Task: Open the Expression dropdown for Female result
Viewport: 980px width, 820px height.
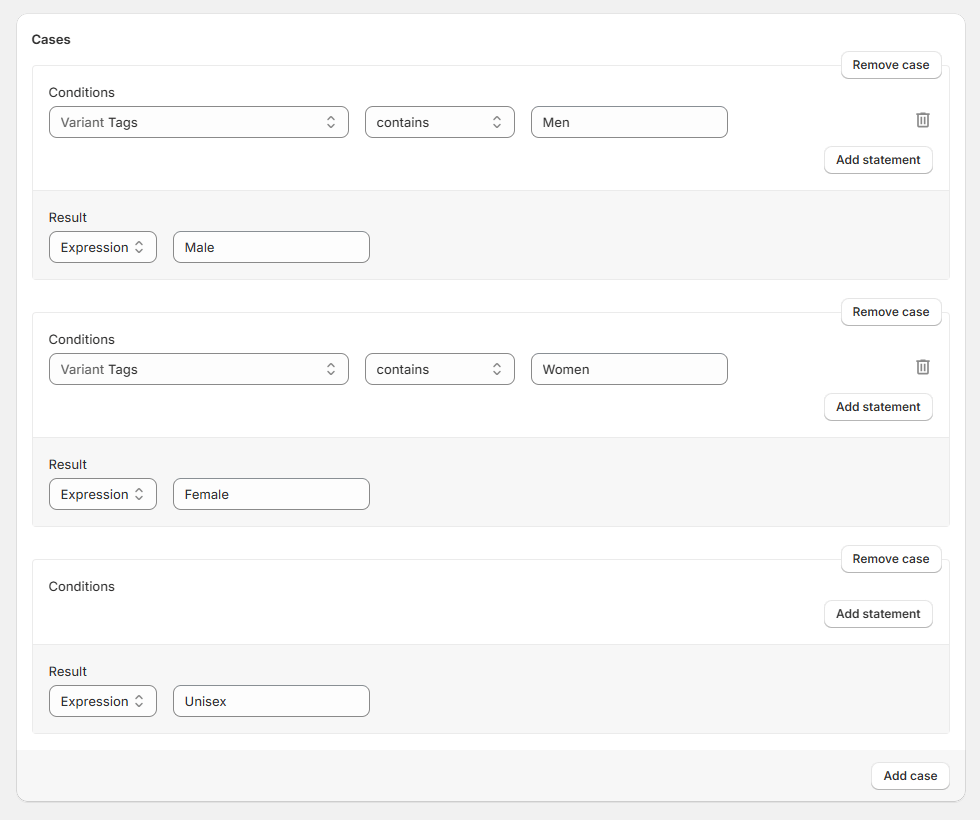Action: (x=102, y=493)
